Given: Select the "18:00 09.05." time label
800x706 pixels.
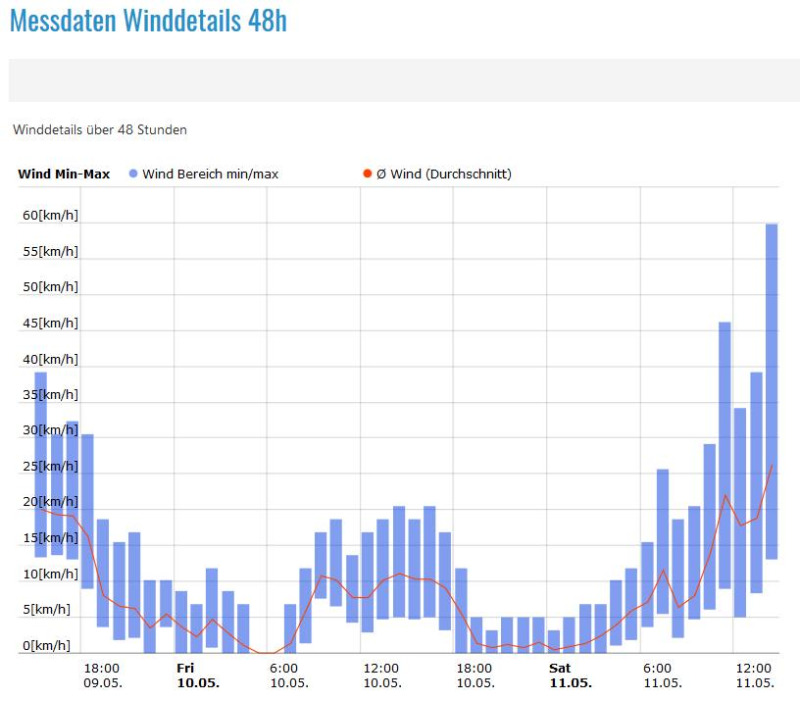Looking at the screenshot, I should point(102,675).
